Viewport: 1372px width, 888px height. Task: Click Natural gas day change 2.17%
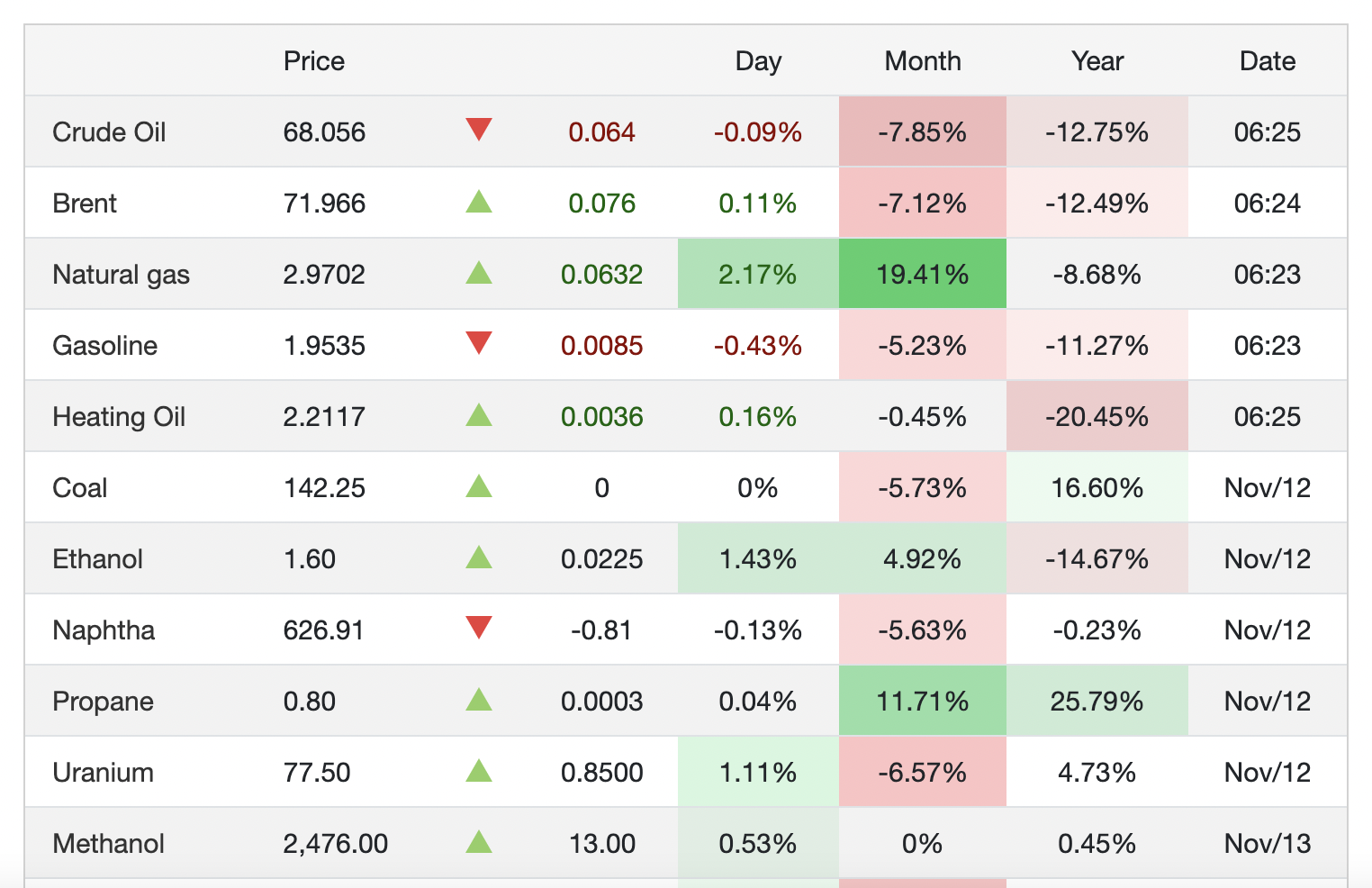point(758,275)
